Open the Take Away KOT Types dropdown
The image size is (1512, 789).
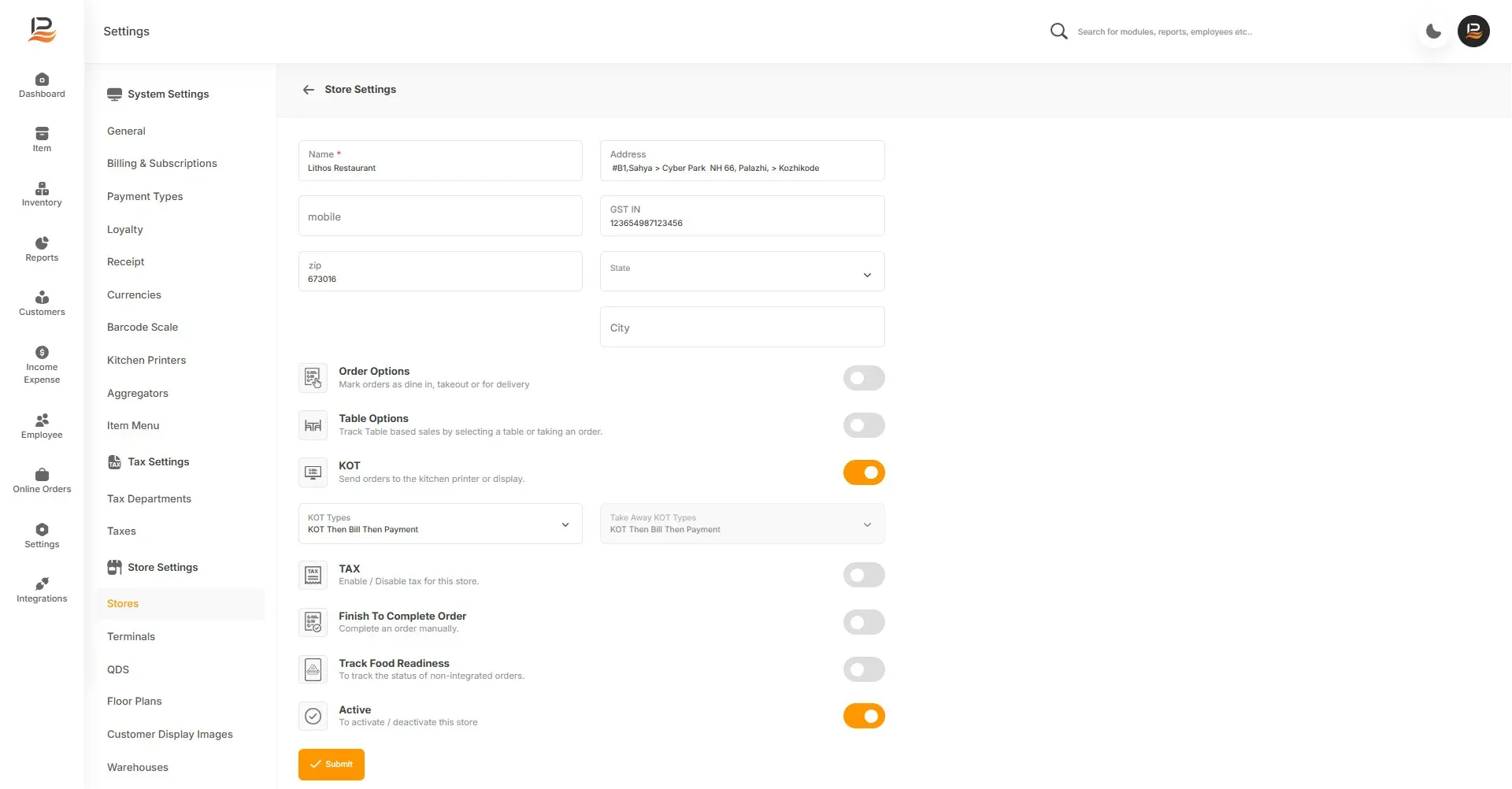tap(742, 524)
